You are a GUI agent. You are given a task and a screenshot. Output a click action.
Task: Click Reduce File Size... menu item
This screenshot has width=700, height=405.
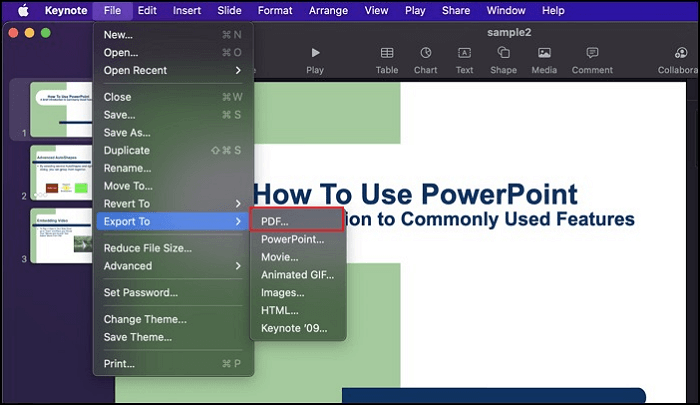click(172, 248)
